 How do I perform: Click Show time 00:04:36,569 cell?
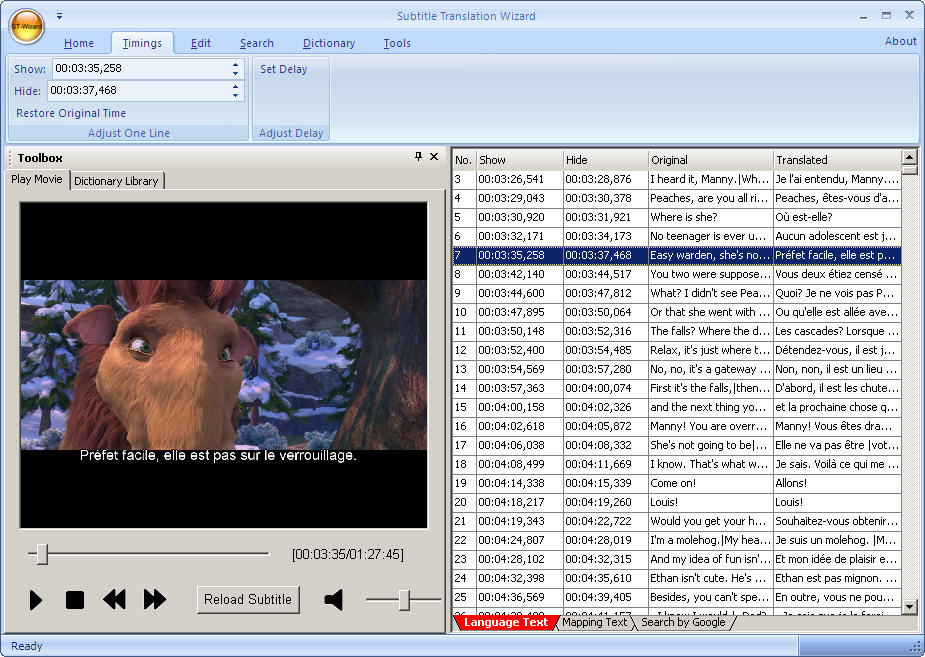pyautogui.click(x=520, y=597)
